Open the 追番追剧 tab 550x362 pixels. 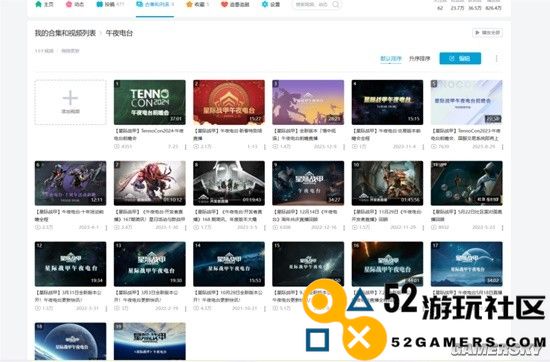[235, 5]
